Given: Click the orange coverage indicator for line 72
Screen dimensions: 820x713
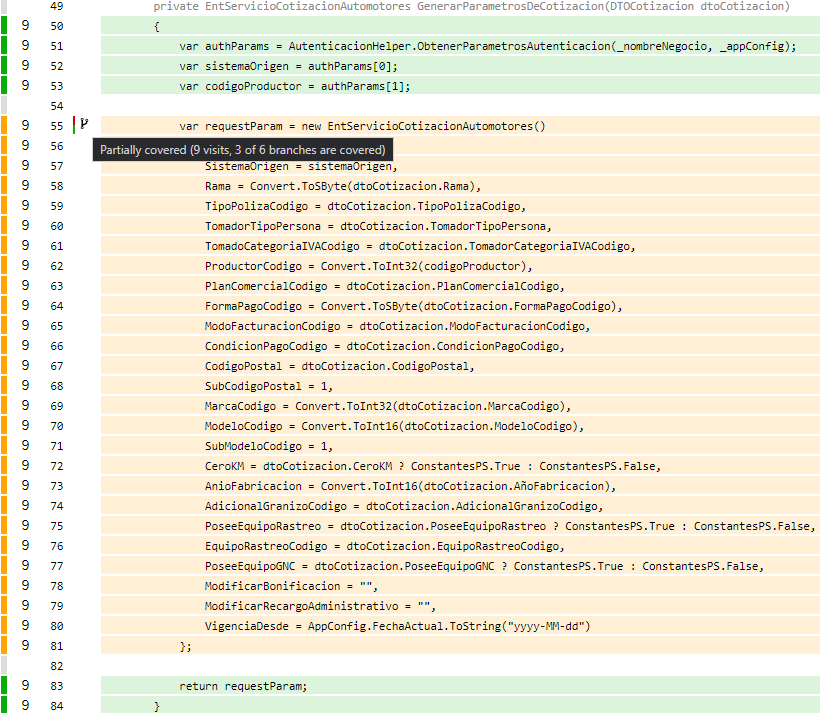Looking at the screenshot, I should [x=5, y=466].
